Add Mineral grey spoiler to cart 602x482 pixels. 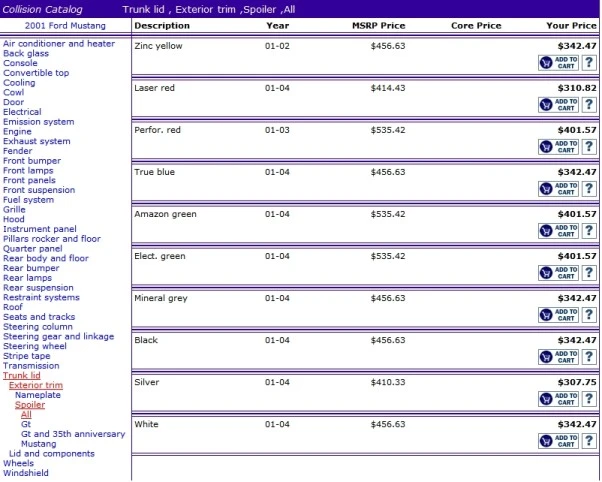(x=558, y=315)
